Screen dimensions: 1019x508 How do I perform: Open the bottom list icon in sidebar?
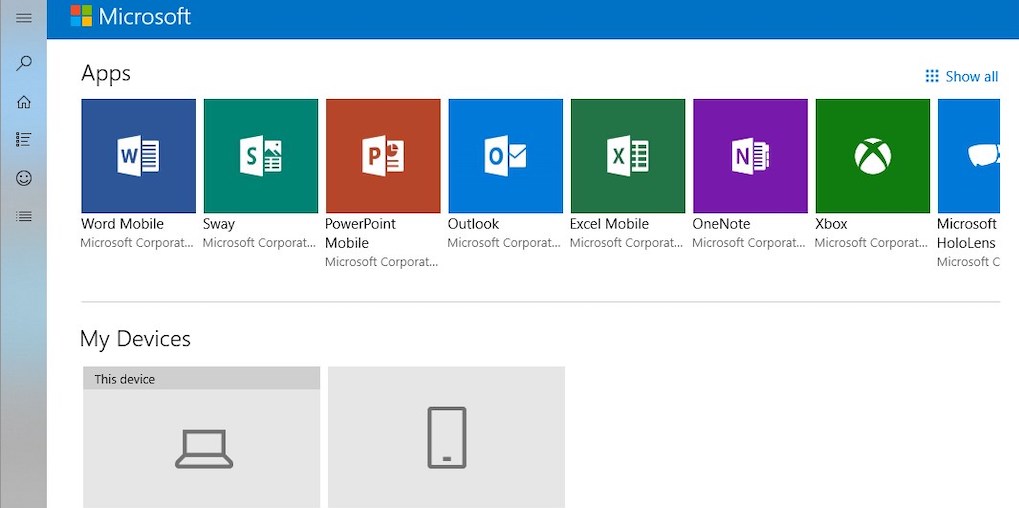coord(24,216)
